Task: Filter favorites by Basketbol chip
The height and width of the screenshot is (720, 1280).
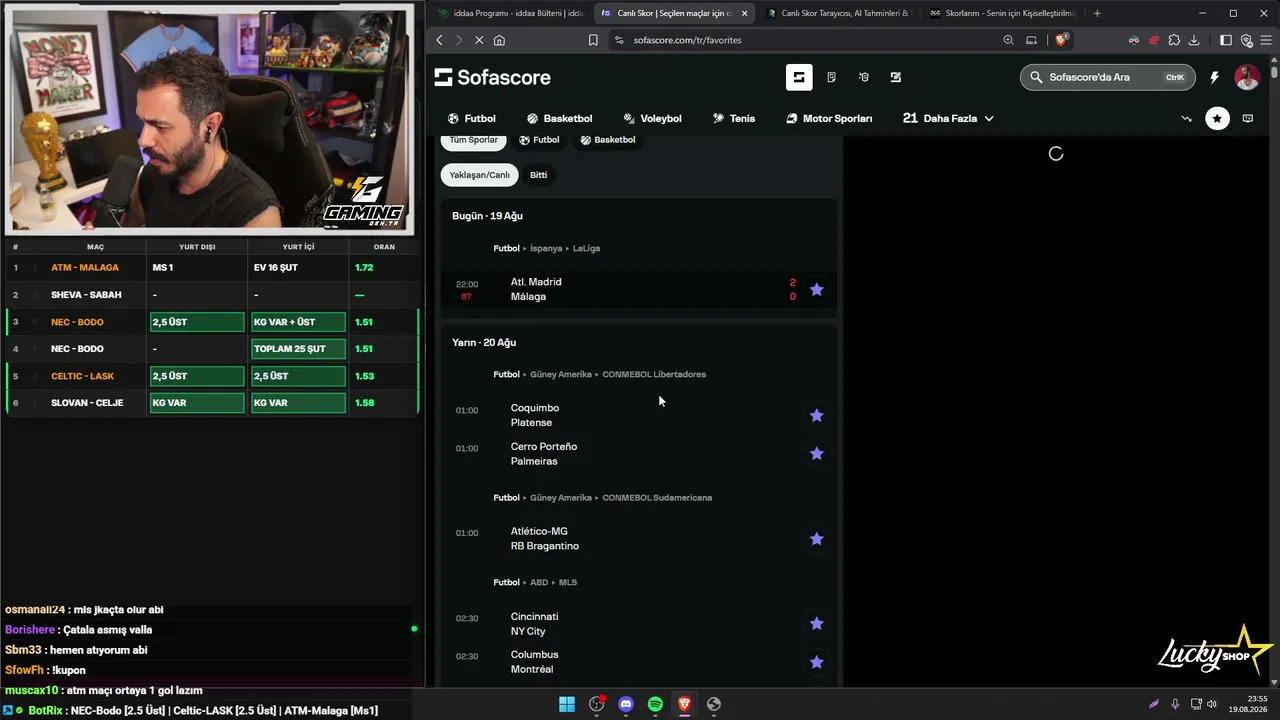Action: [x=608, y=140]
